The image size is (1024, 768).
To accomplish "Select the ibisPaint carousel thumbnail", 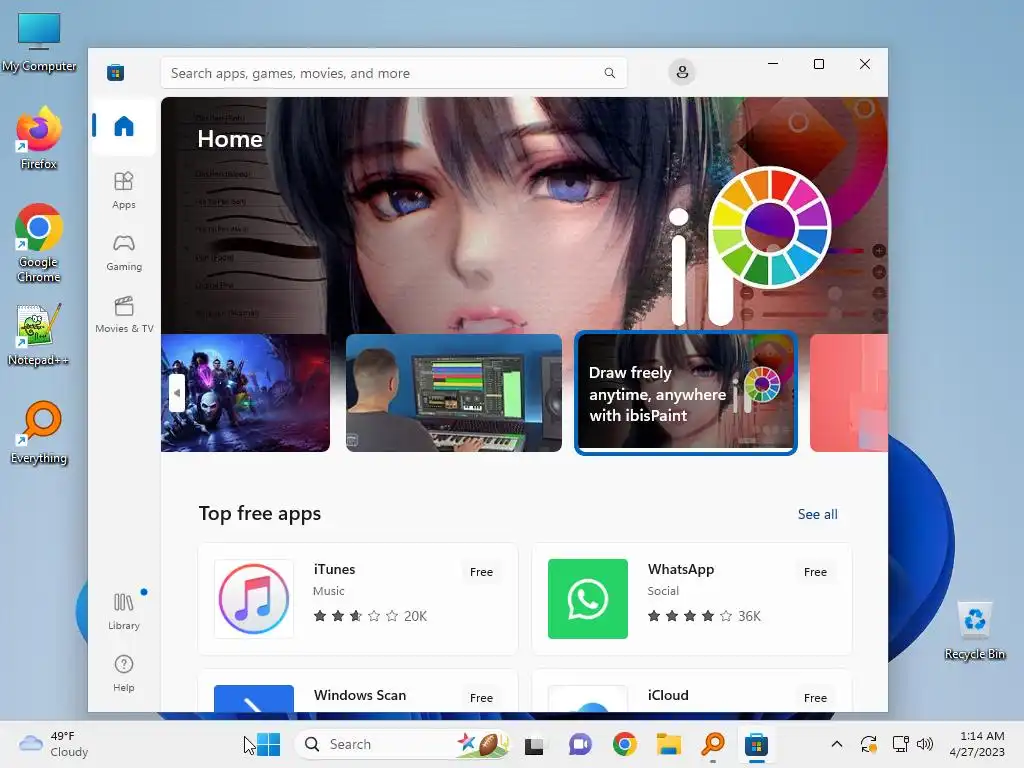I will coord(686,393).
